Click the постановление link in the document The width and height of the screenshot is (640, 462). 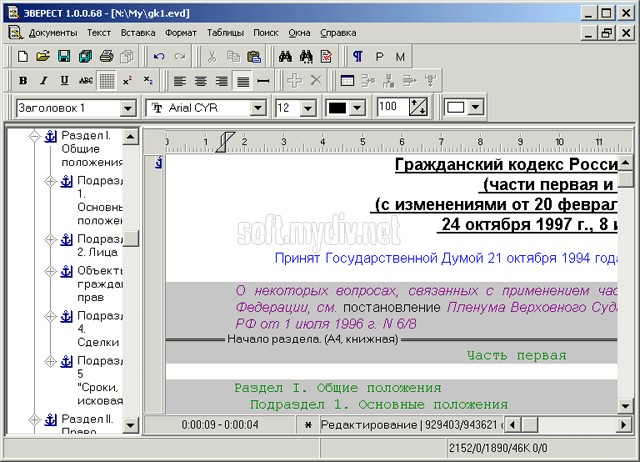(x=391, y=307)
